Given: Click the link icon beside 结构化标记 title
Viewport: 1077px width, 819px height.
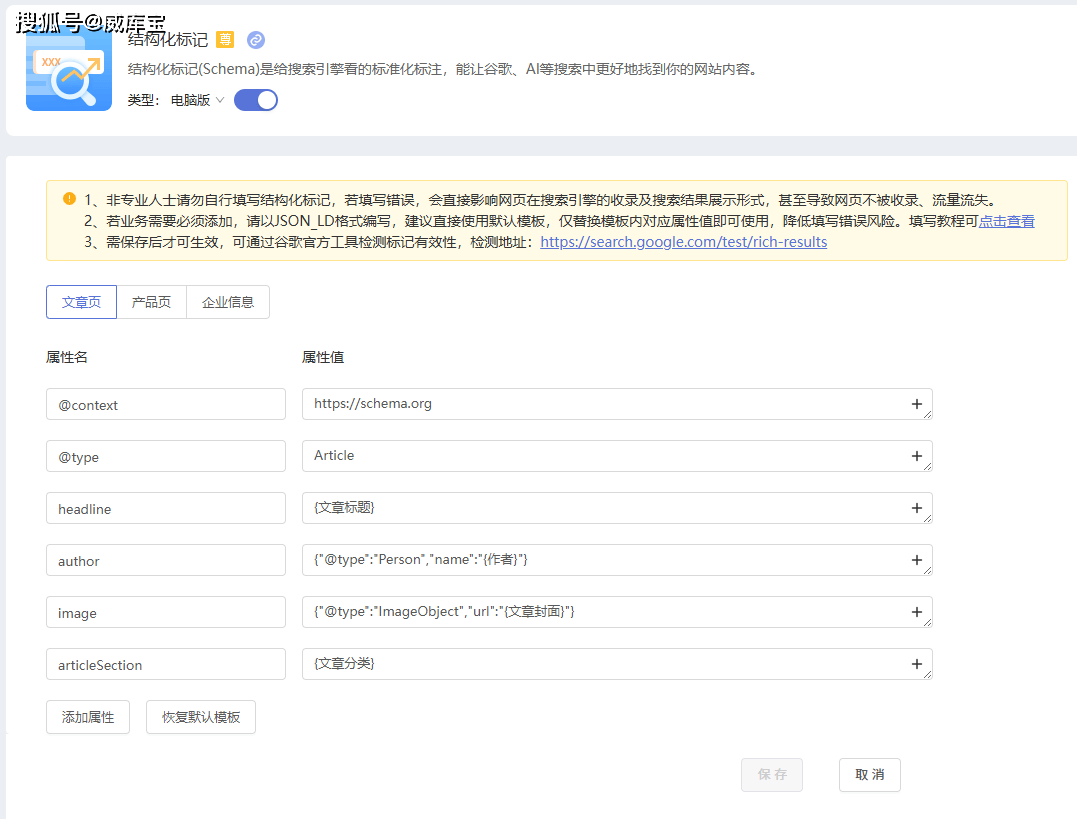Looking at the screenshot, I should (x=256, y=40).
